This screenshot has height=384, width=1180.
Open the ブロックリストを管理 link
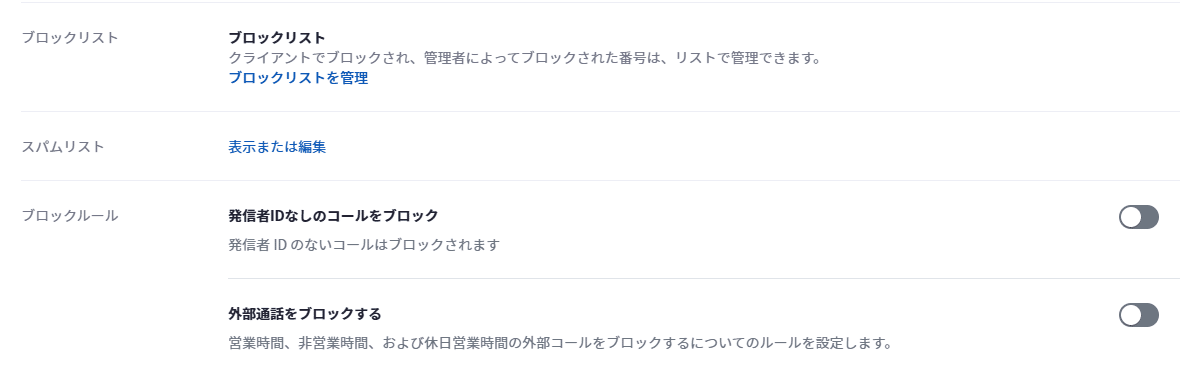click(x=298, y=78)
